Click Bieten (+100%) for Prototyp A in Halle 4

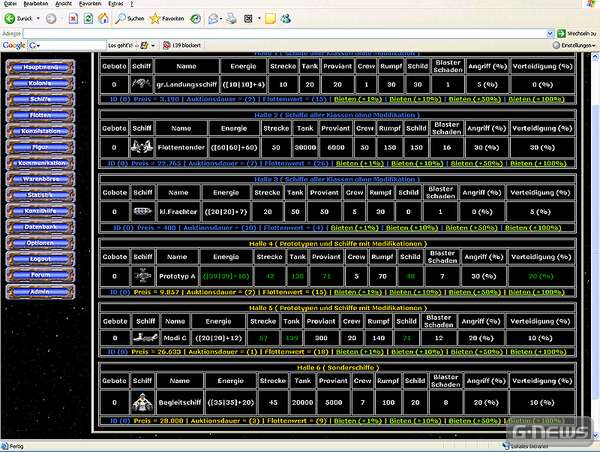(x=536, y=292)
